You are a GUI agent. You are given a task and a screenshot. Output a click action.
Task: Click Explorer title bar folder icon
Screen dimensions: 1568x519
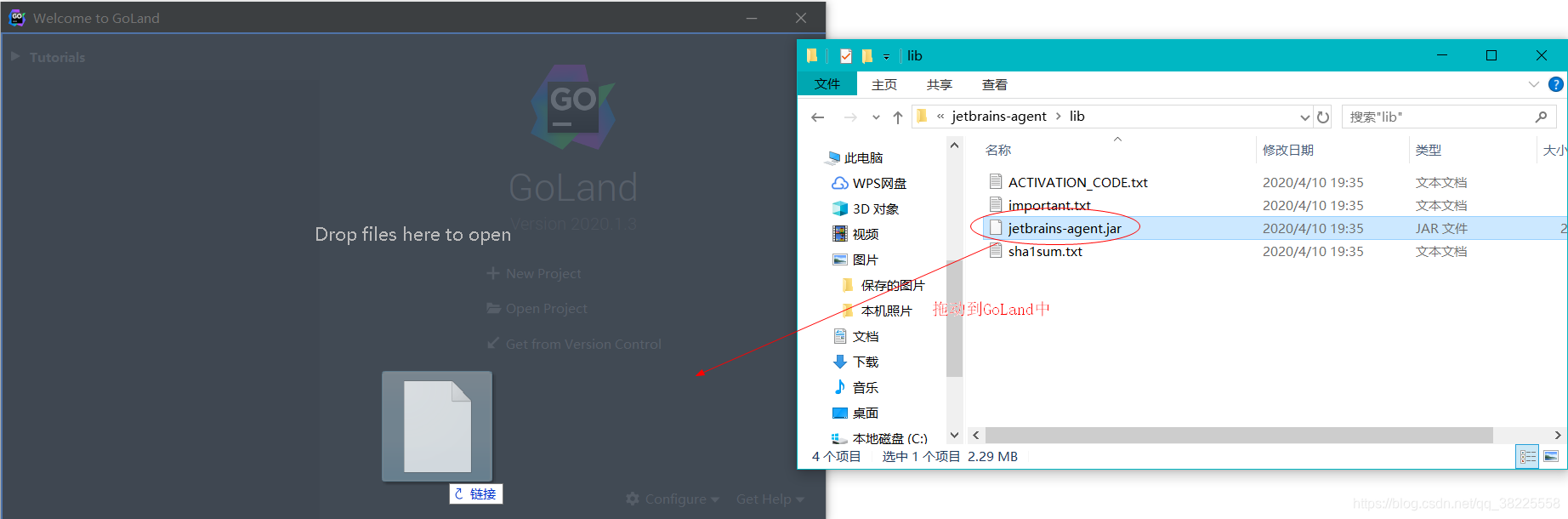coord(812,55)
